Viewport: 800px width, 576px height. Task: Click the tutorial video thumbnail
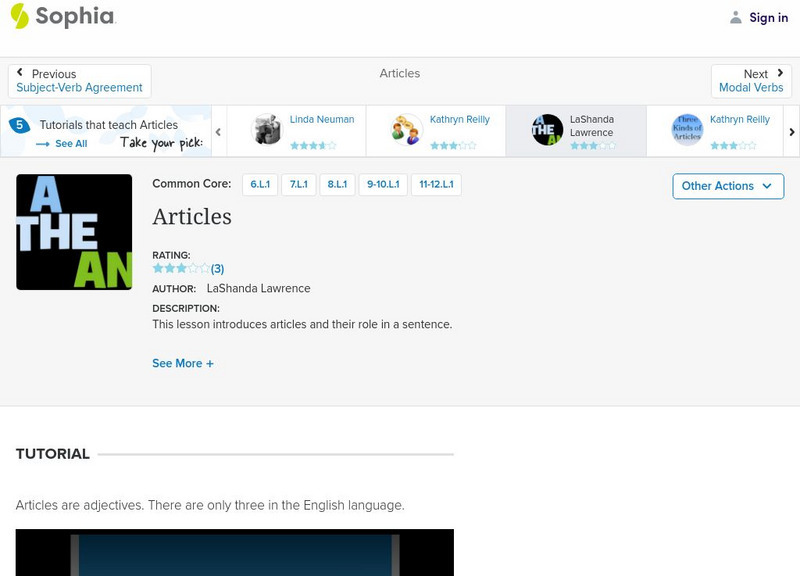[235, 555]
